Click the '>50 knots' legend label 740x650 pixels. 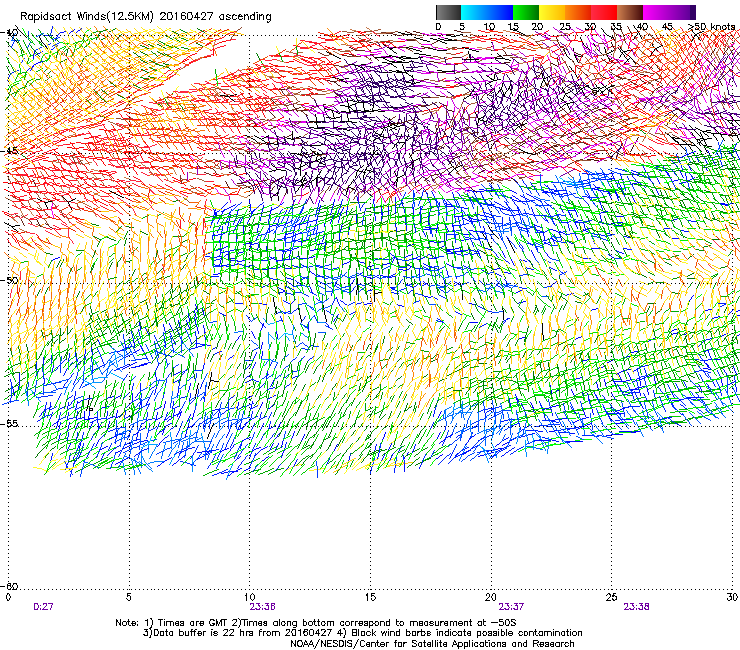[711, 26]
